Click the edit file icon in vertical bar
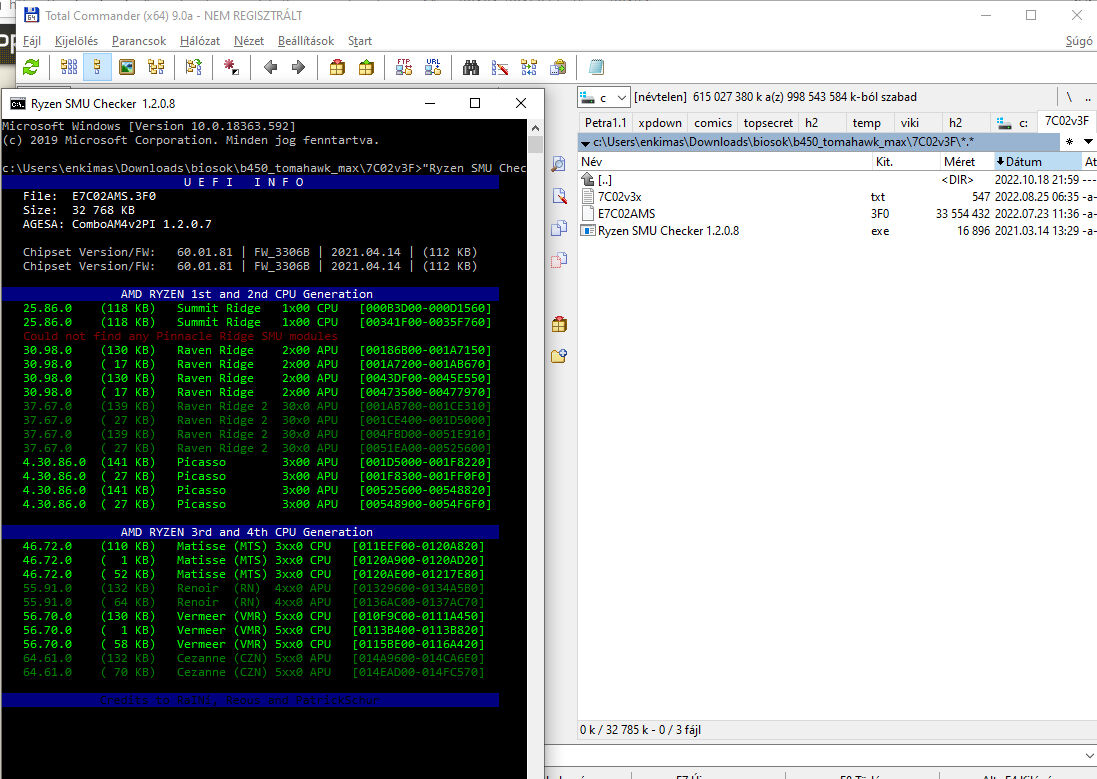Screen dimensions: 1097x779 pos(558,196)
